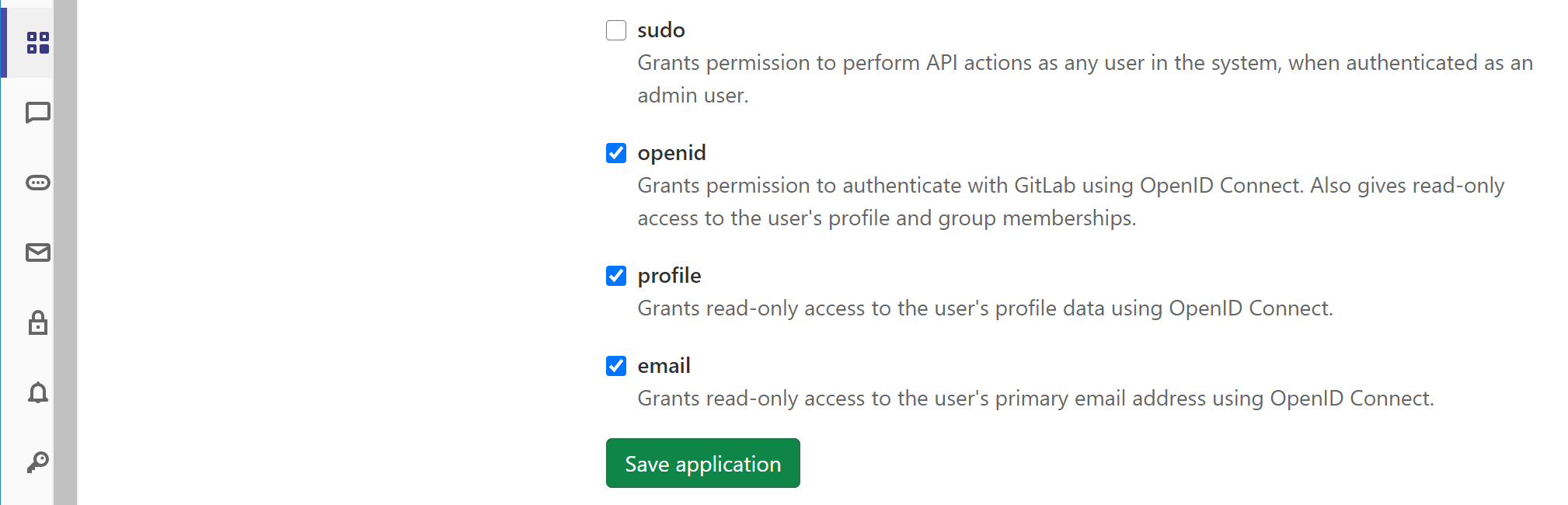The image size is (1568, 505).
Task: Uncheck the email scope checkbox
Action: pyautogui.click(x=616, y=366)
